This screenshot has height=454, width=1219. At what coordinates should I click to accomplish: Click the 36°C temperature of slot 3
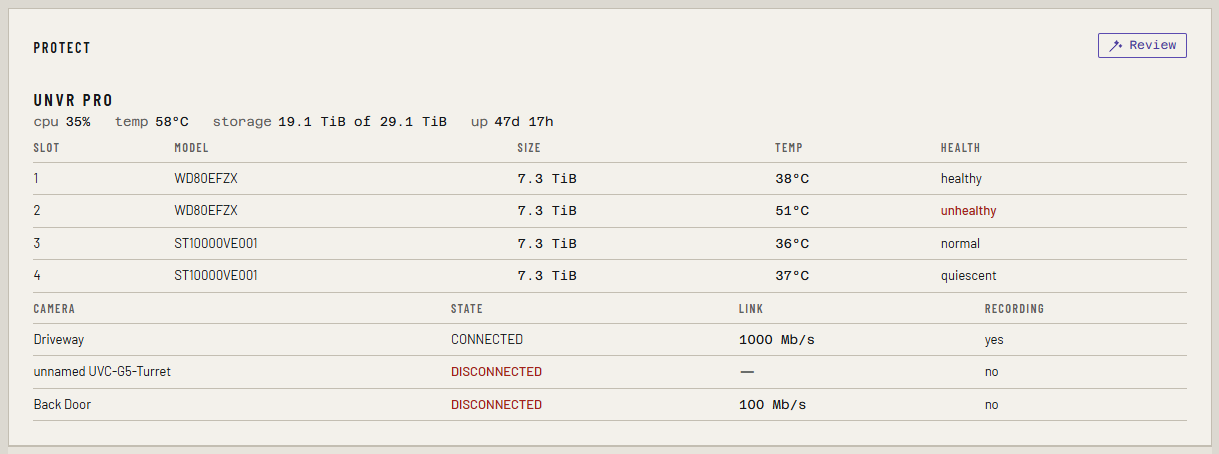pos(792,244)
